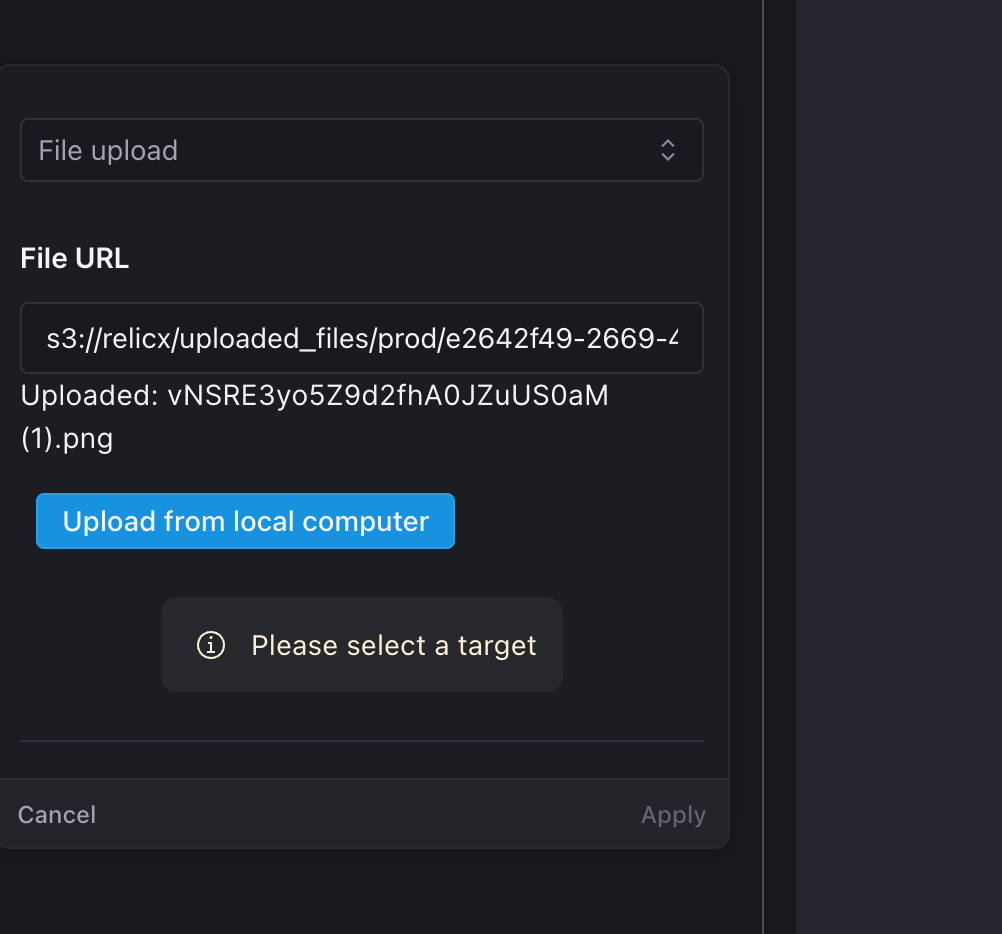Click the circled info icon in the notice
This screenshot has height=934, width=1002.
point(210,645)
